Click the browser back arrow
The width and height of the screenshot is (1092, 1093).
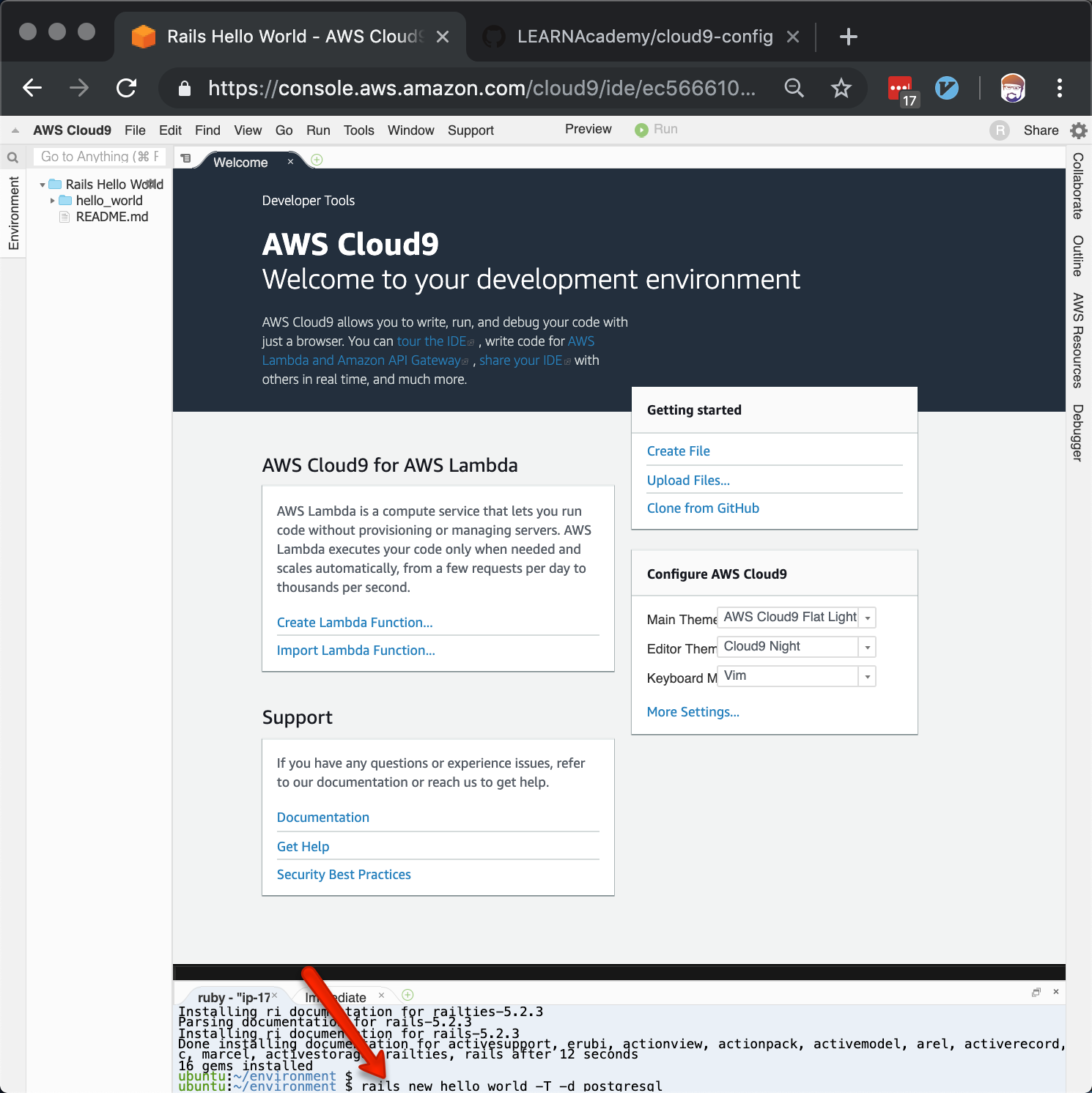coord(32,88)
